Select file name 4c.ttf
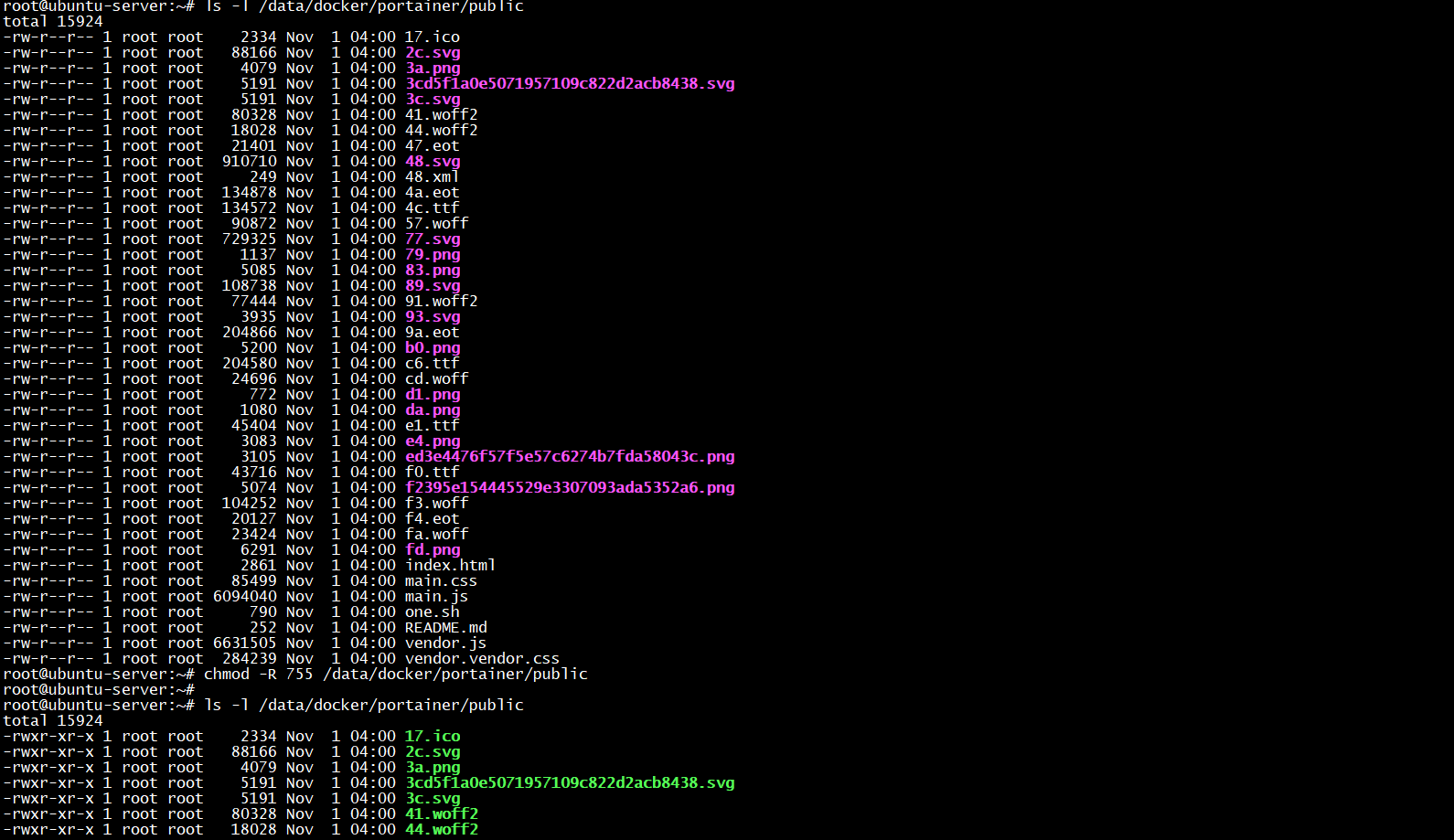 tap(433, 207)
